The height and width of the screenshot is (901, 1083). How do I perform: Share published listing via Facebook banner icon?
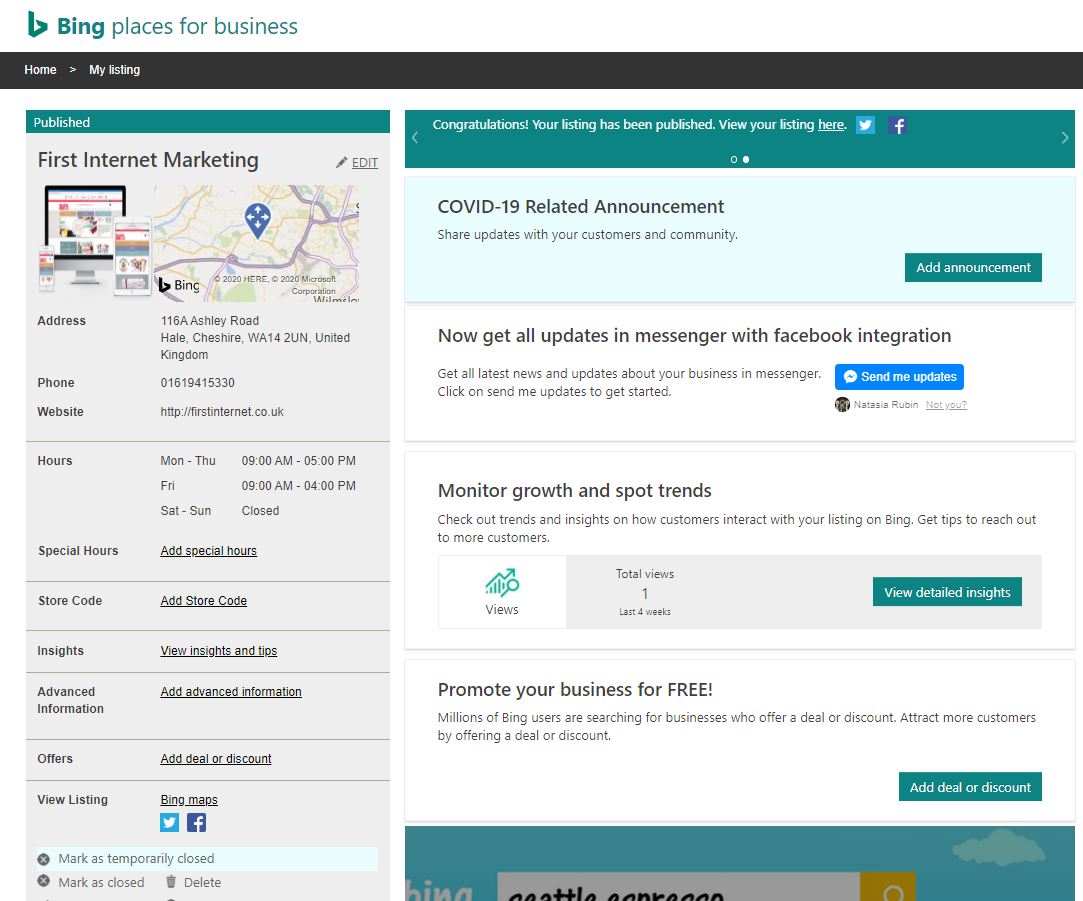click(896, 125)
